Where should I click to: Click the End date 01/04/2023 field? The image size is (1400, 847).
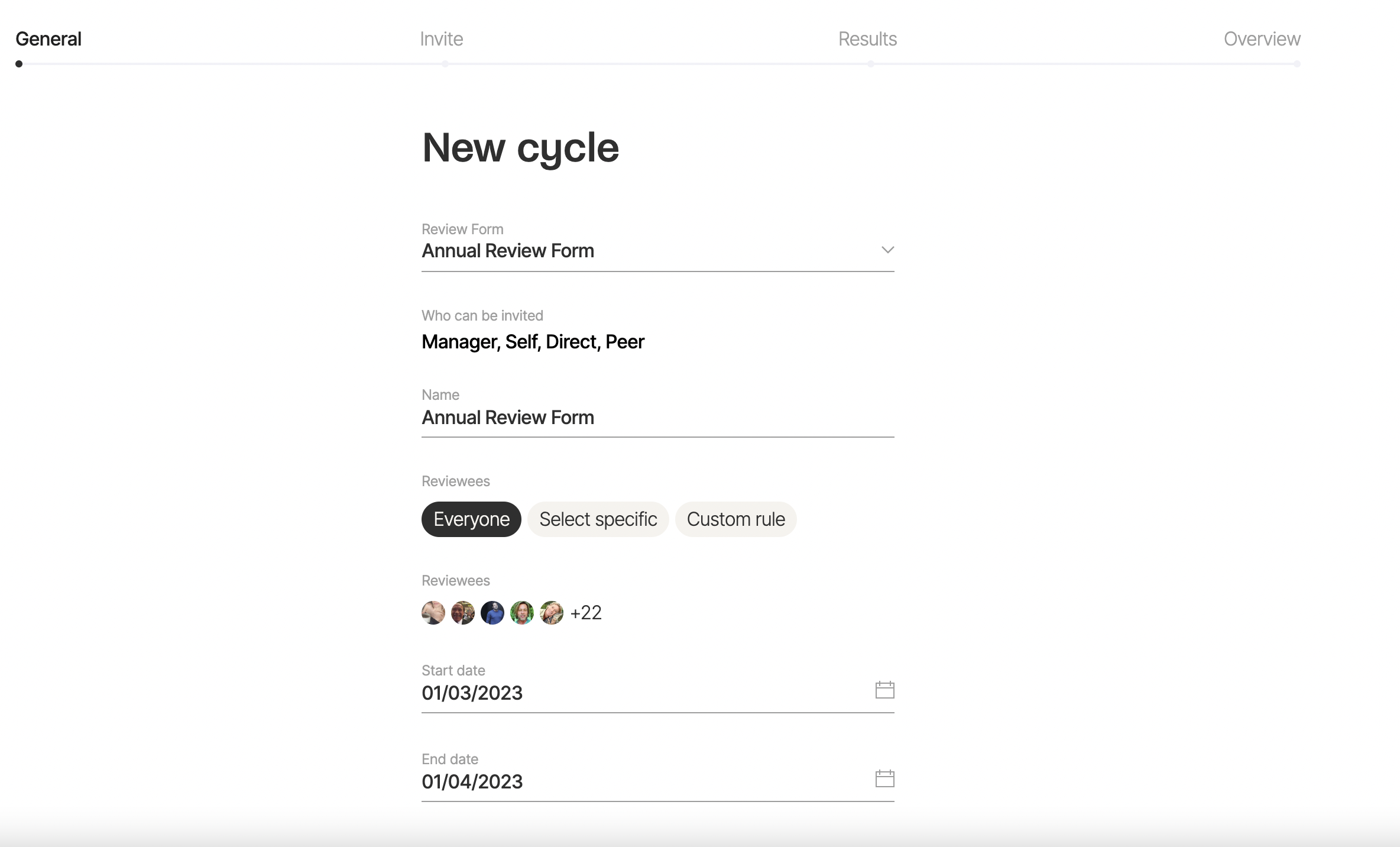tap(657, 781)
